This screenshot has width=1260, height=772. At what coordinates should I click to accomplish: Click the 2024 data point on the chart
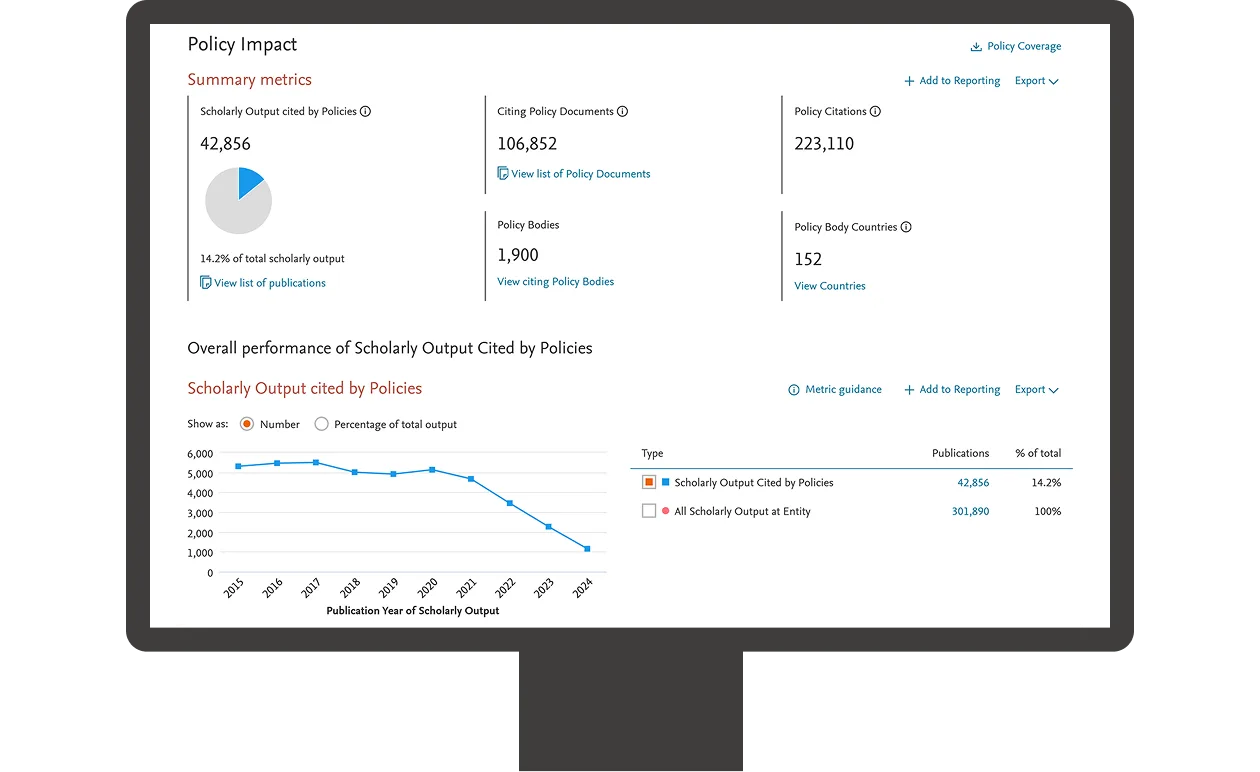point(585,548)
